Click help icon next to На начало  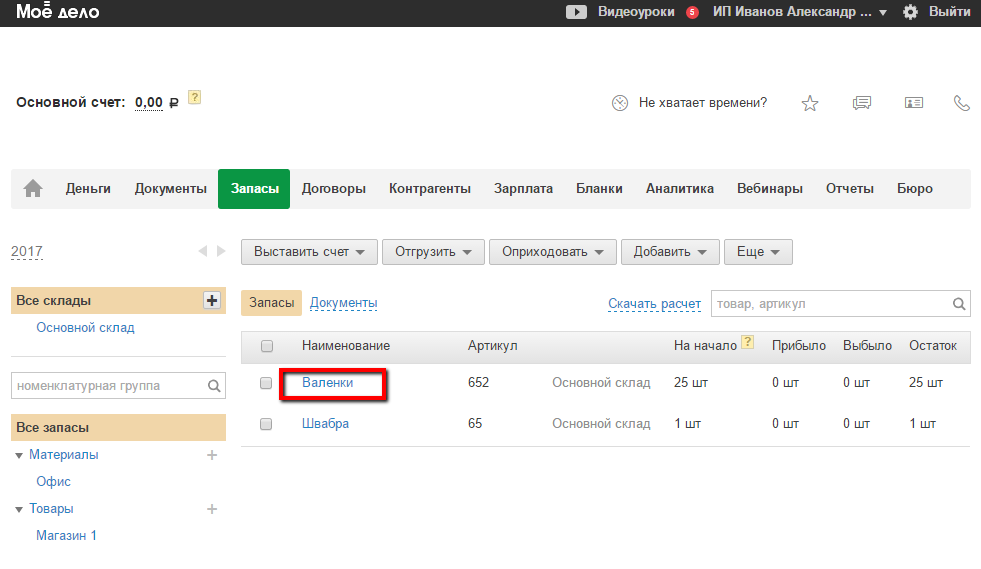tap(747, 344)
